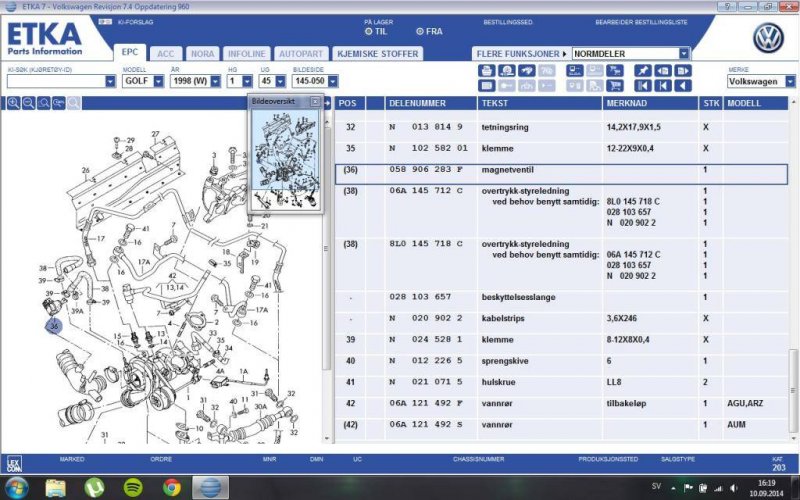Expand the NORMDELER dropdown
This screenshot has height=500, width=800.
click(x=684, y=53)
